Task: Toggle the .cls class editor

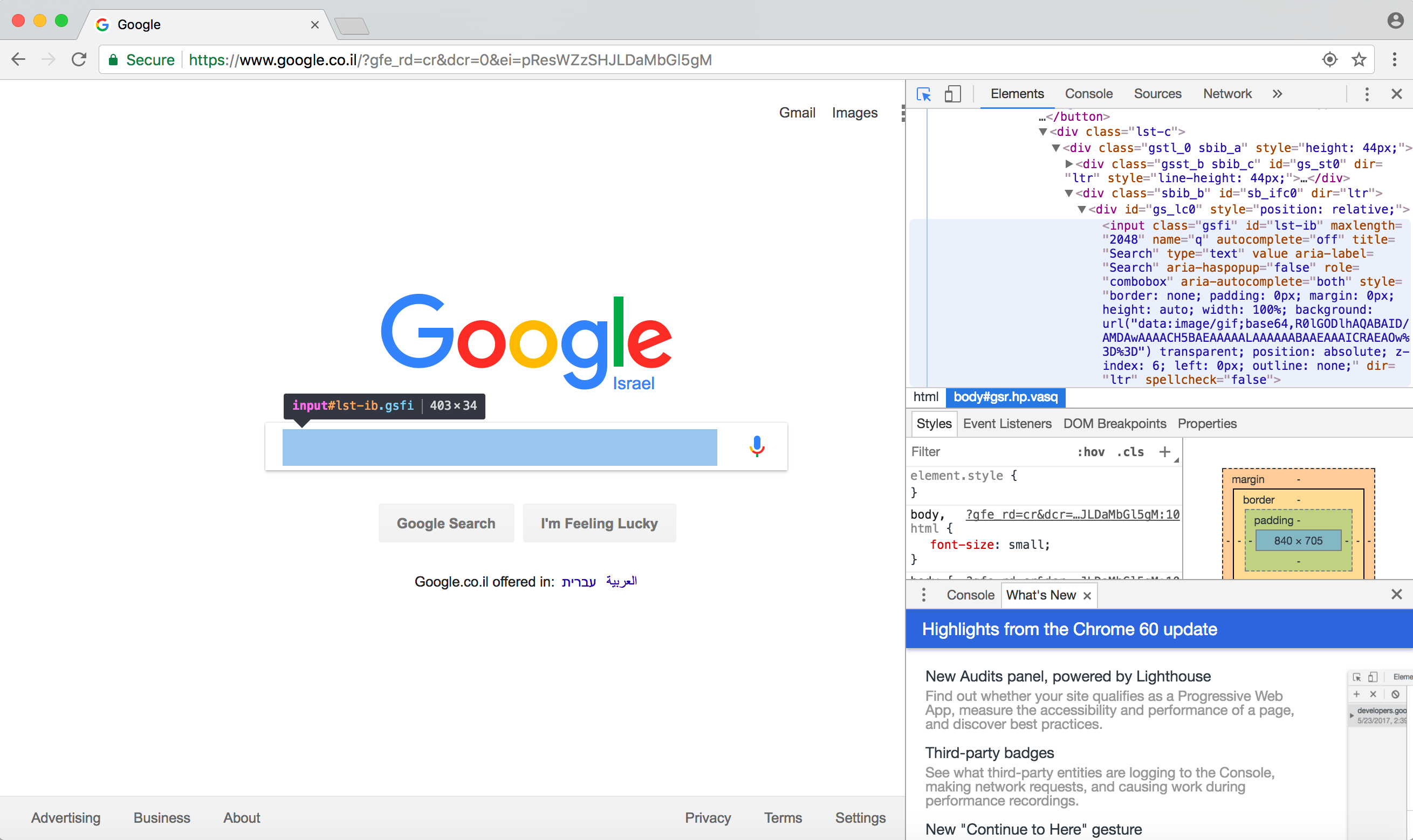Action: click(x=1130, y=452)
